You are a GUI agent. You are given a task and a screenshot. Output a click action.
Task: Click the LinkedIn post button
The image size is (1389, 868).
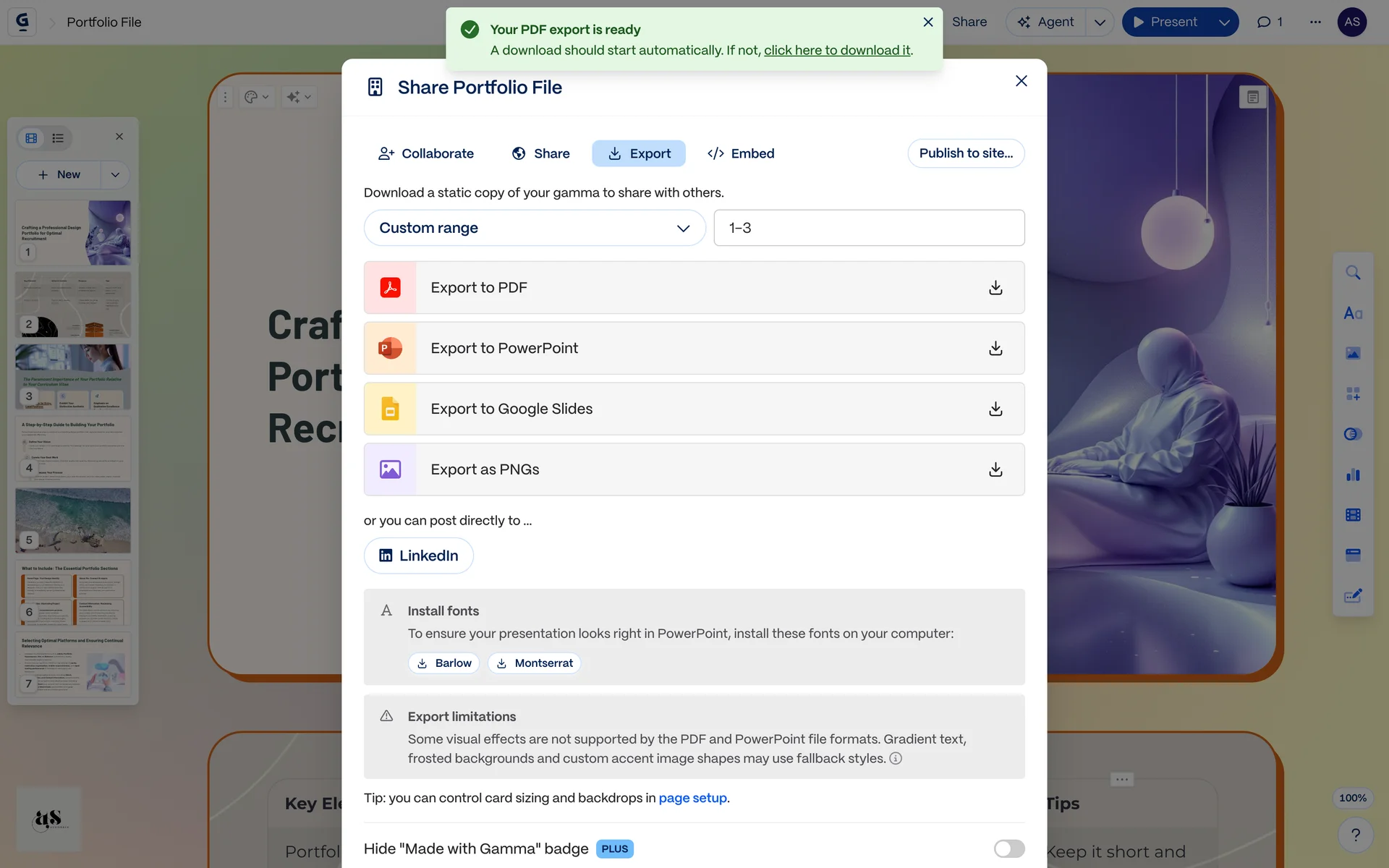click(419, 556)
